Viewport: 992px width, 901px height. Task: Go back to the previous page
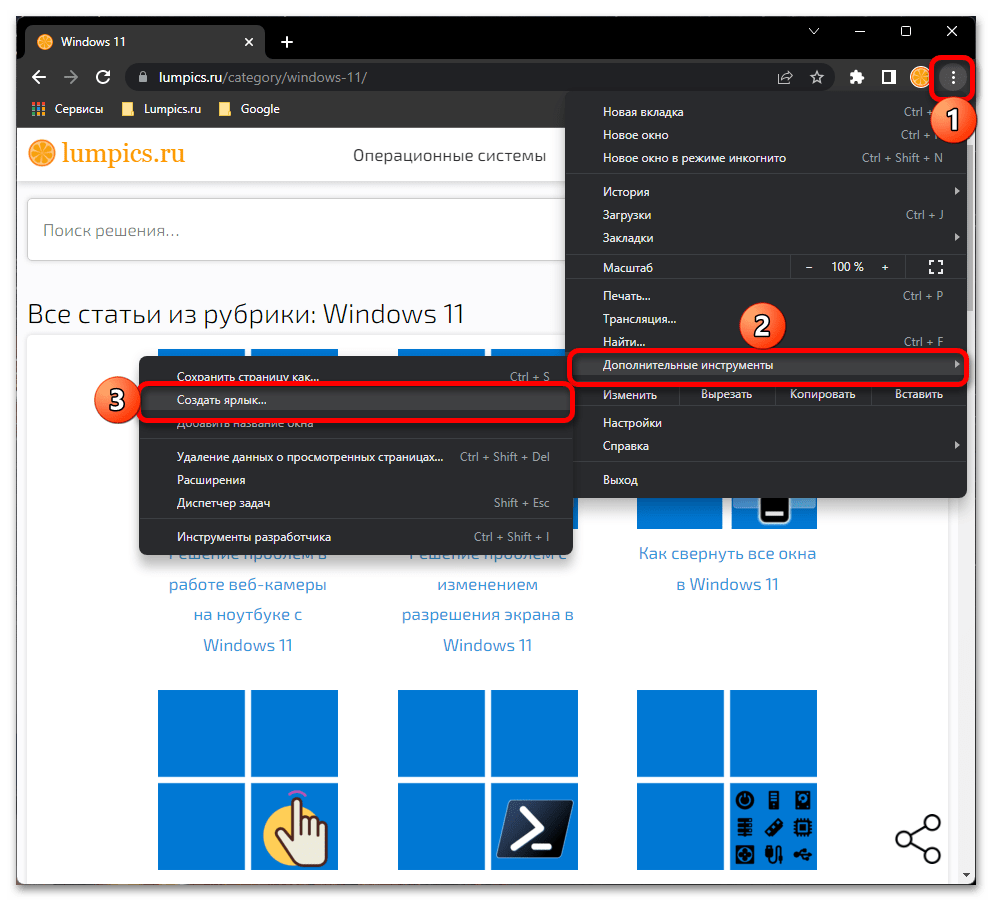point(39,77)
